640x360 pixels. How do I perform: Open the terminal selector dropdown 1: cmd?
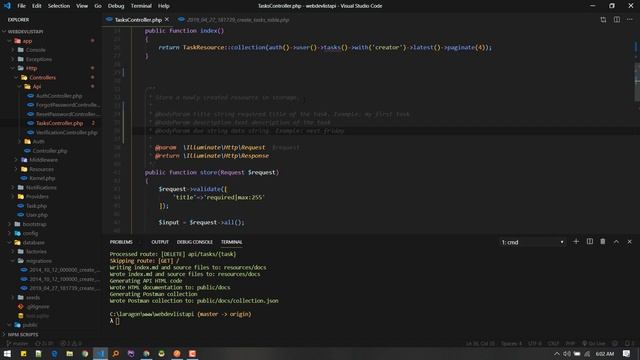pyautogui.click(x=532, y=242)
